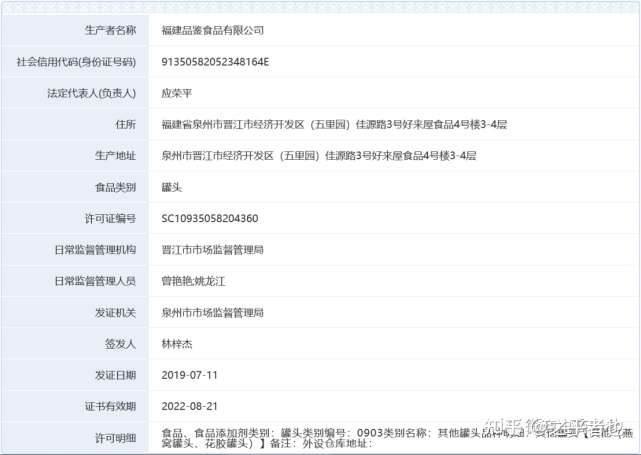Image resolution: width=641 pixels, height=455 pixels.
Task: Select license number SC10935058204360
Action: (210, 218)
